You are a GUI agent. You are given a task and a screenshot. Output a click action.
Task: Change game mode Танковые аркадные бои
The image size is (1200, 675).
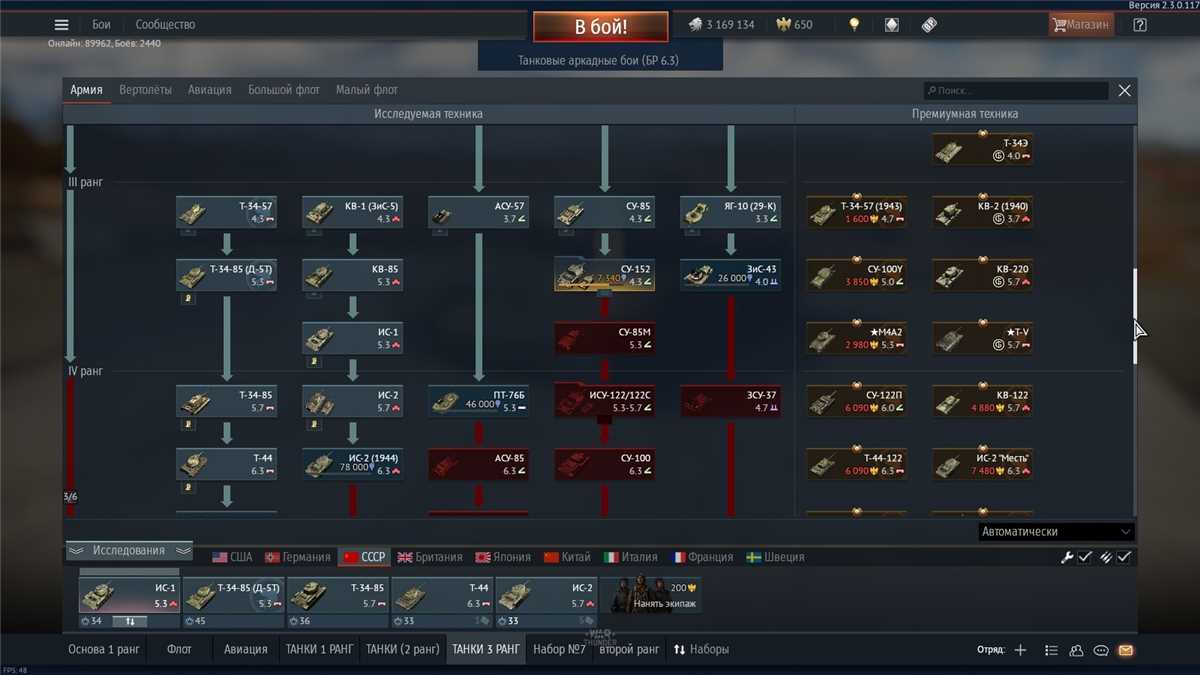(x=598, y=60)
